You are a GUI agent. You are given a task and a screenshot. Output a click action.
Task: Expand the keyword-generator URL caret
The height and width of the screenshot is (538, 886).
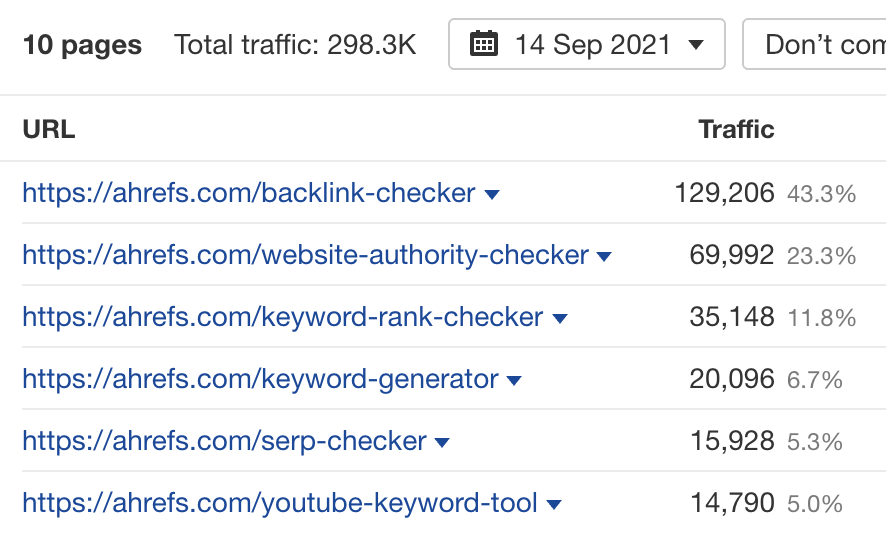[514, 381]
